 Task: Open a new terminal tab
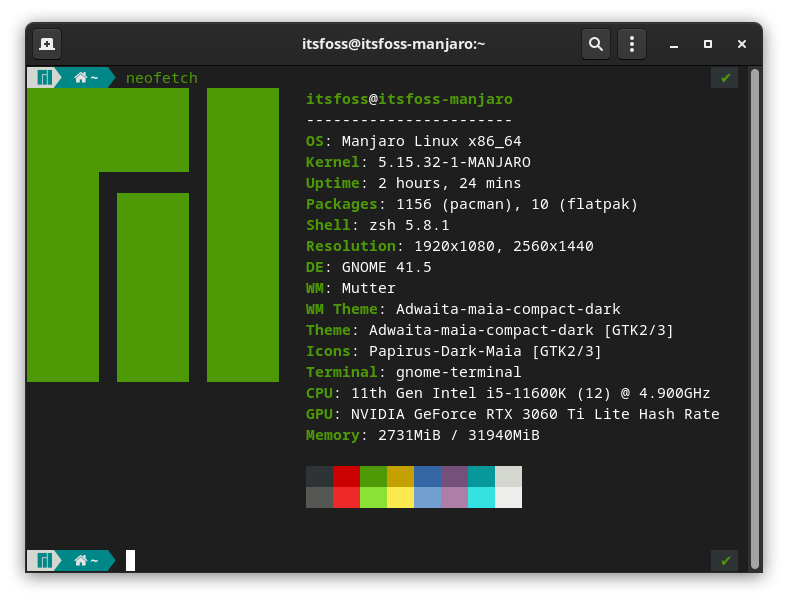(x=47, y=44)
